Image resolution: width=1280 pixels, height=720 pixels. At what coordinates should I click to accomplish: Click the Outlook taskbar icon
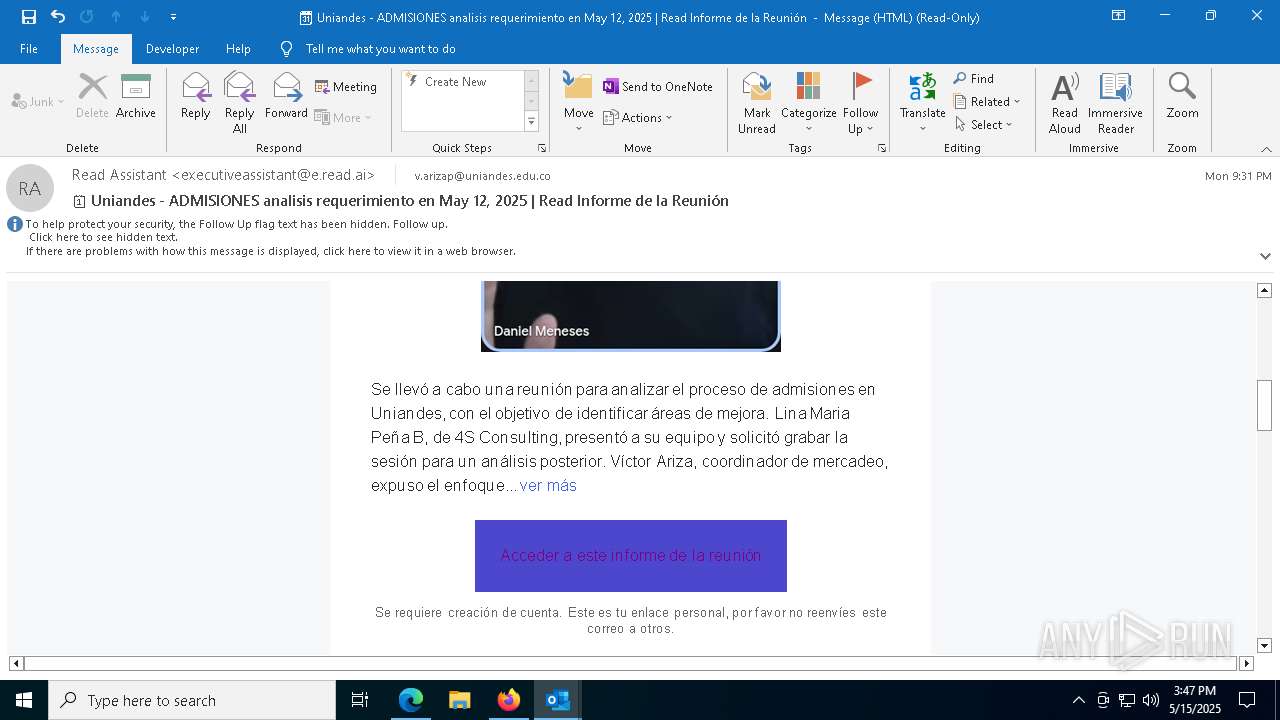pyautogui.click(x=558, y=700)
